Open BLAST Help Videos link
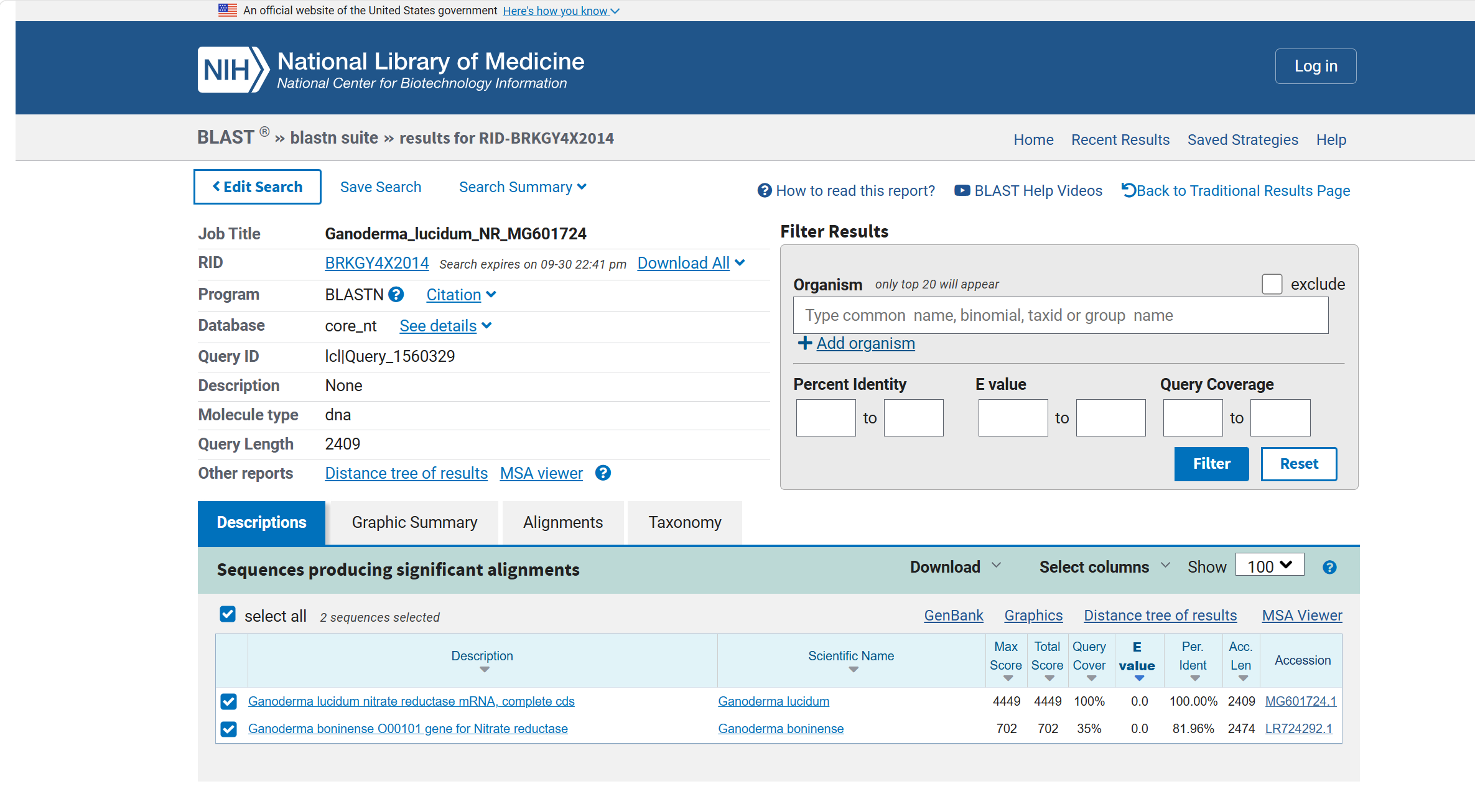This screenshot has height=812, width=1475. click(x=1028, y=191)
